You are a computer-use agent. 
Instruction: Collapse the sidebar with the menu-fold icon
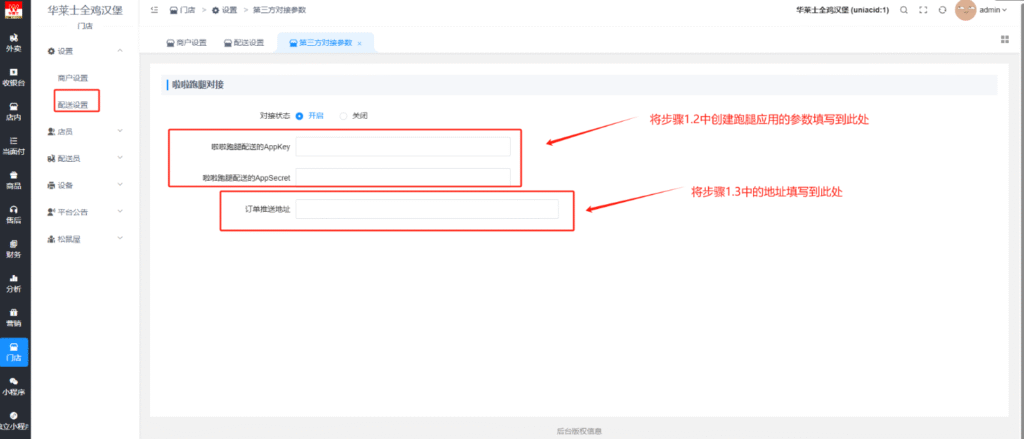pos(153,10)
